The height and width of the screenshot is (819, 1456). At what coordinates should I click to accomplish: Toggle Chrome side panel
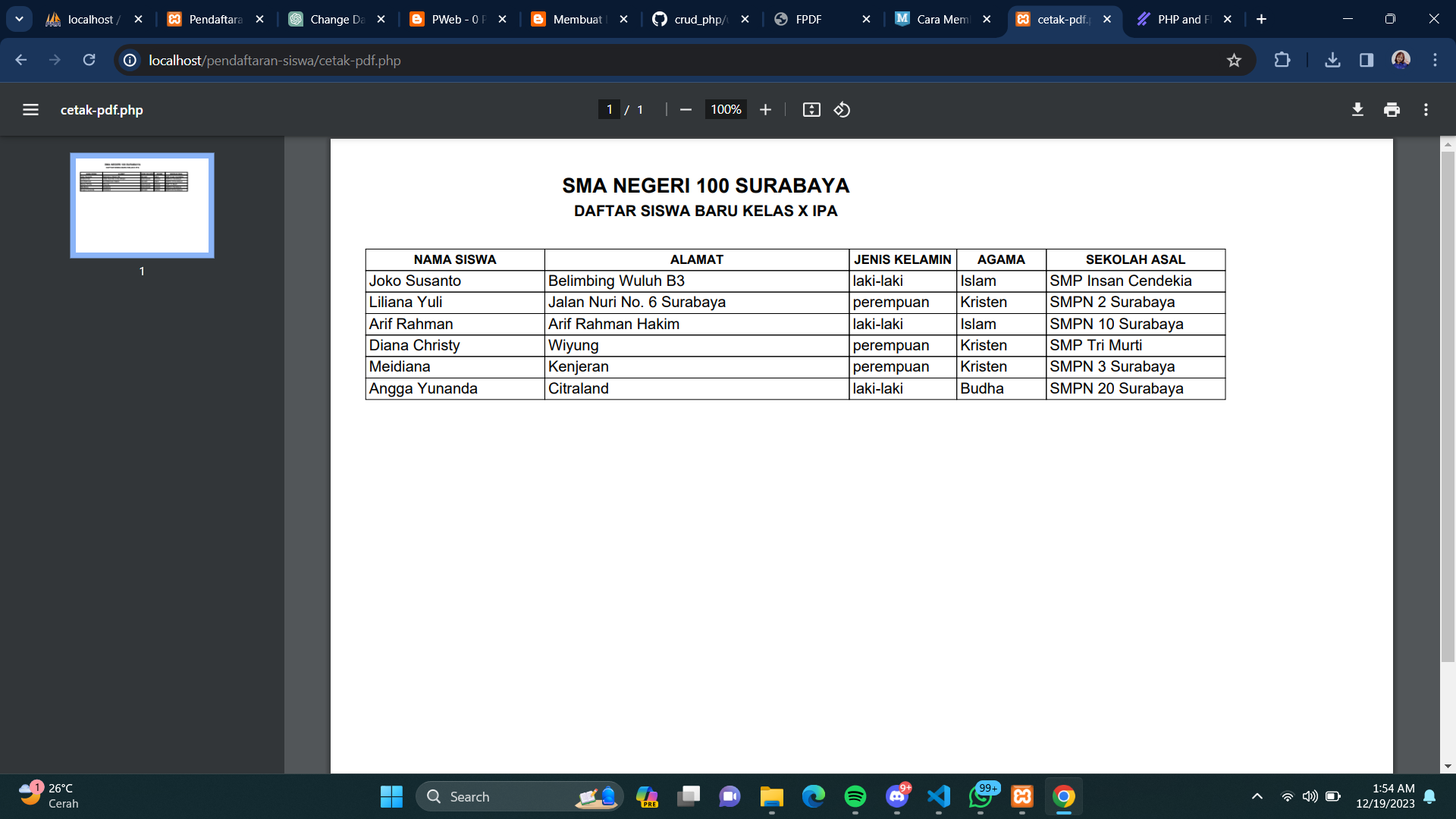(x=1367, y=60)
